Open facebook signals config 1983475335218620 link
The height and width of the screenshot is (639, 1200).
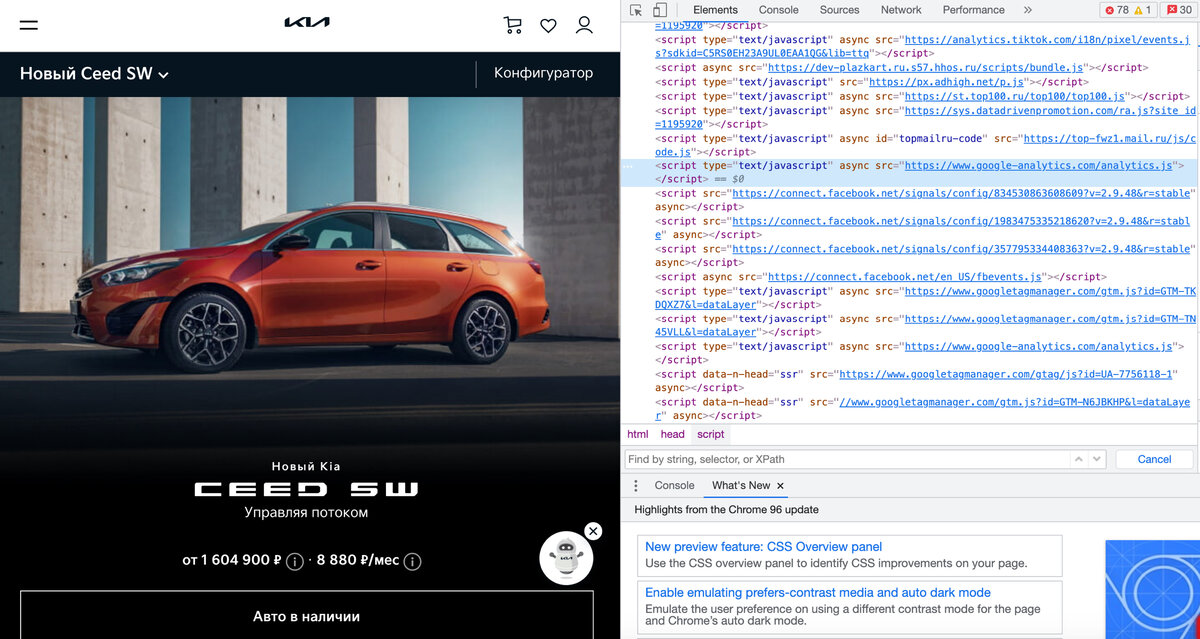click(x=961, y=221)
